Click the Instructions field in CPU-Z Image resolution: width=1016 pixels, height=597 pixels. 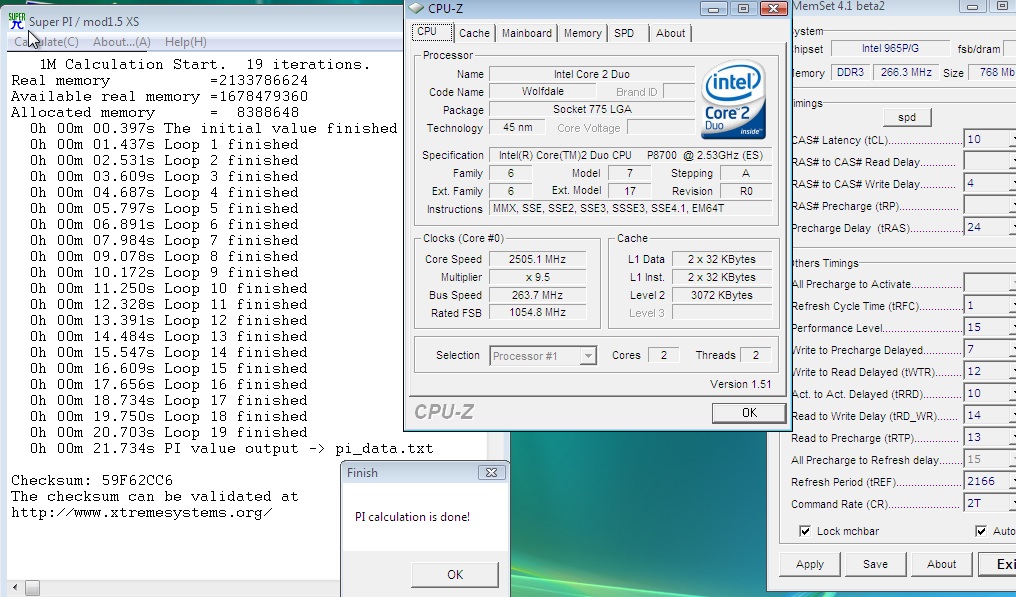[630, 209]
